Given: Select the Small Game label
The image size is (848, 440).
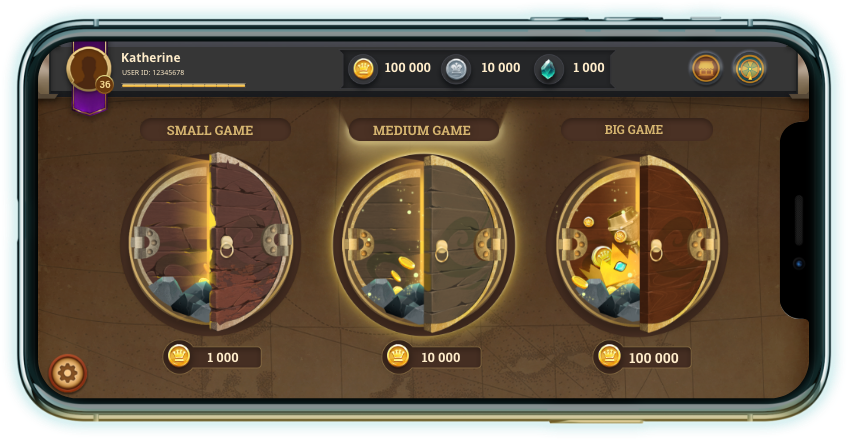Looking at the screenshot, I should (x=210, y=130).
